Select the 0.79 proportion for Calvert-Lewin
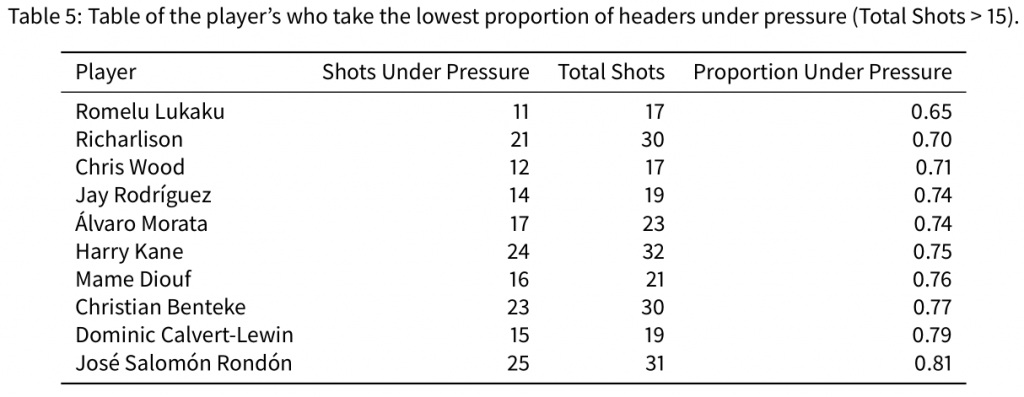The height and width of the screenshot is (397, 1024). pos(932,335)
